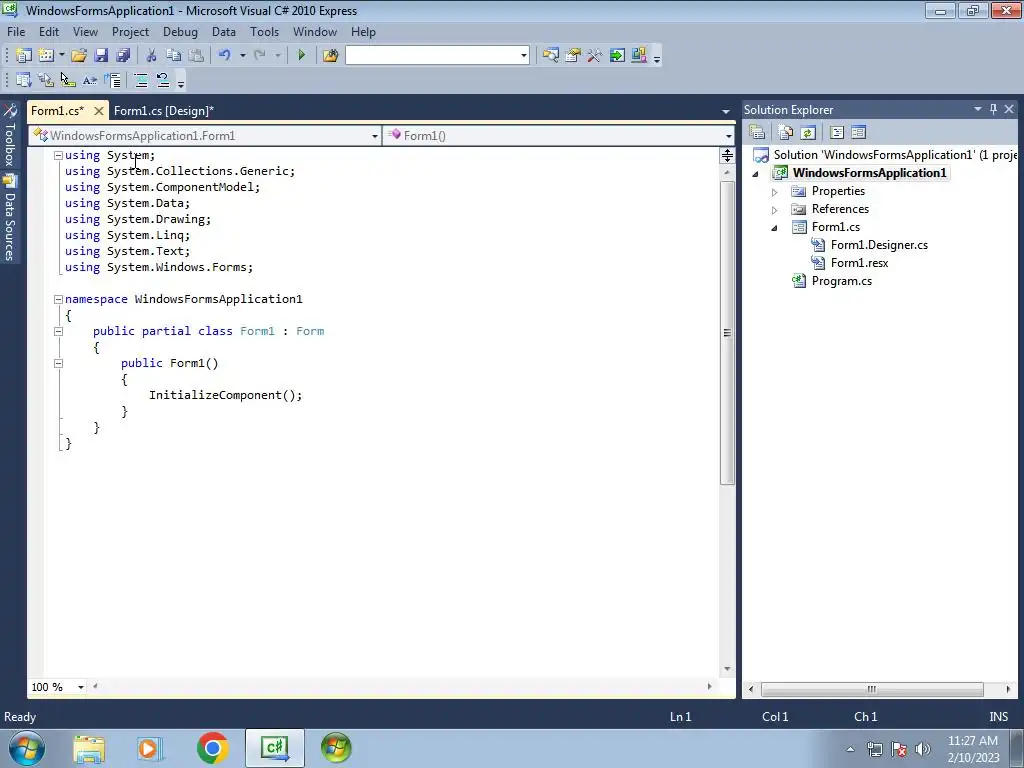Image resolution: width=1024 pixels, height=768 pixels.
Task: Click View Code icon in Solution Explorer
Action: (837, 133)
